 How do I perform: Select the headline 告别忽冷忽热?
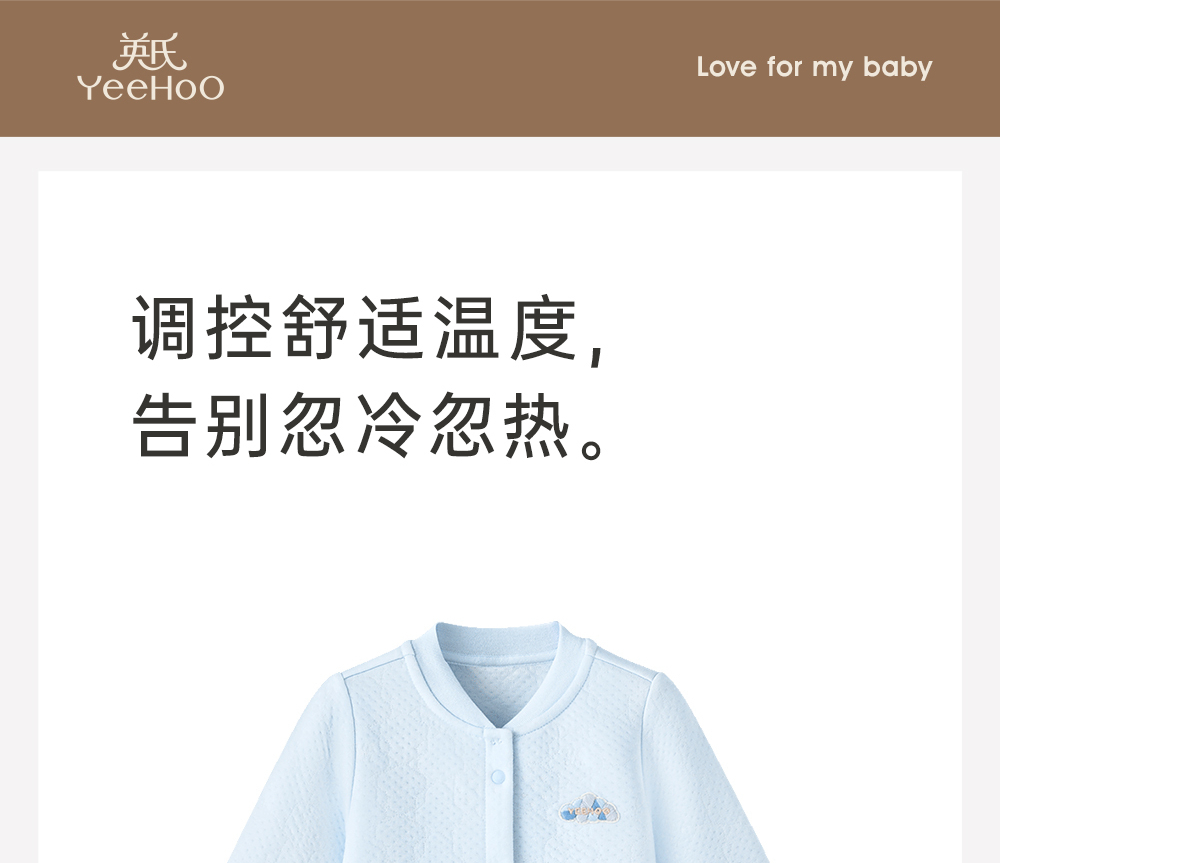tap(356, 426)
